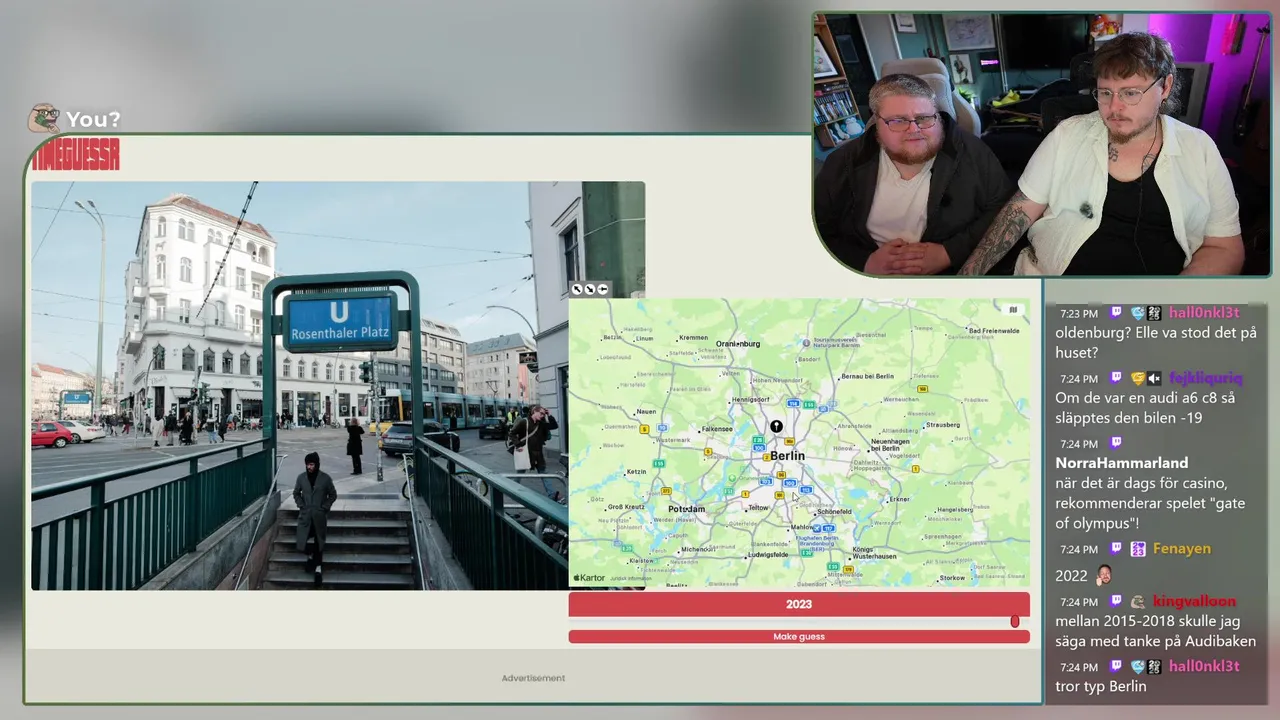Image resolution: width=1280 pixels, height=720 pixels.
Task: Click the Oranienburg label on map
Action: (738, 344)
